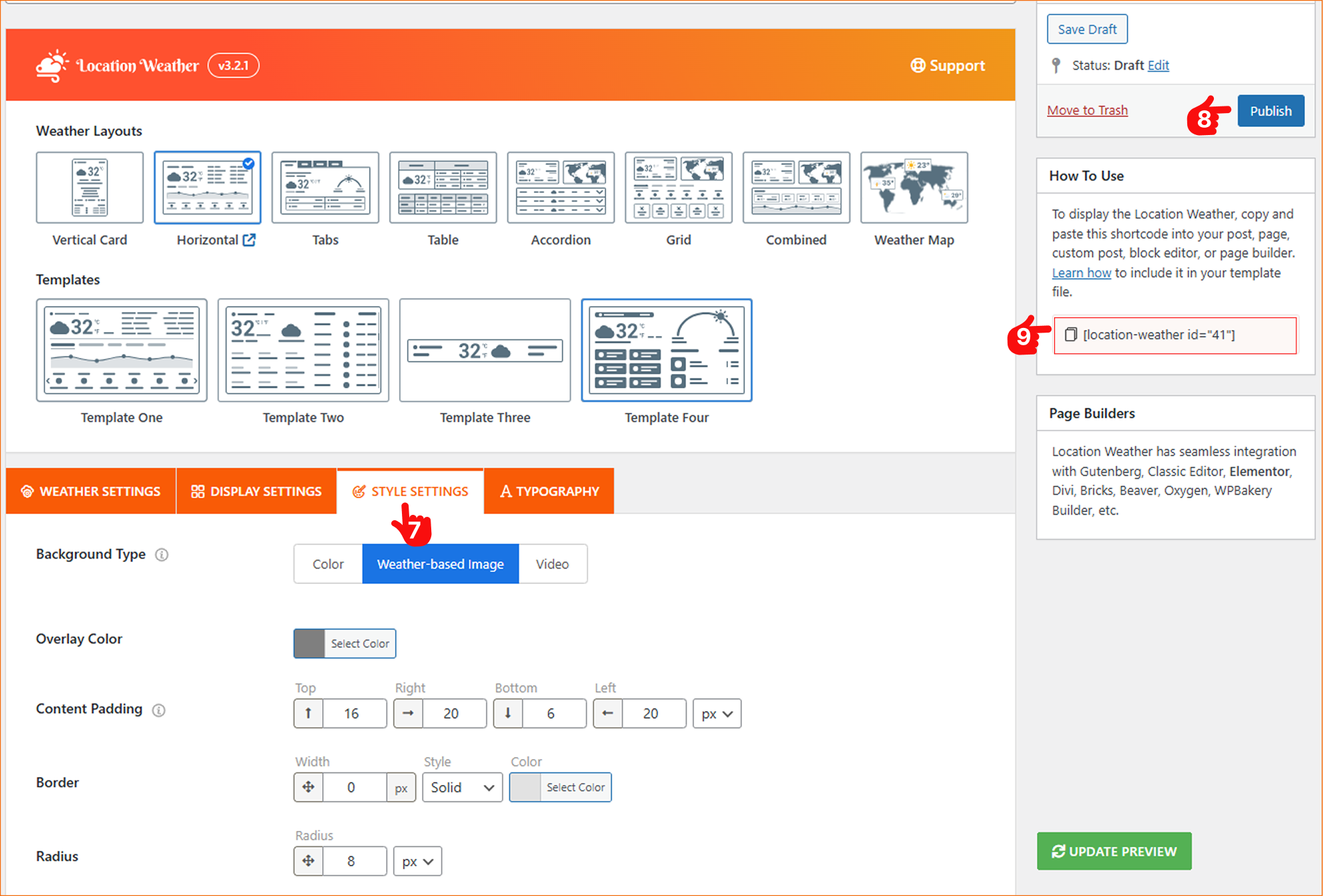Click the Left padding value field
The width and height of the screenshot is (1323, 896).
click(x=654, y=713)
